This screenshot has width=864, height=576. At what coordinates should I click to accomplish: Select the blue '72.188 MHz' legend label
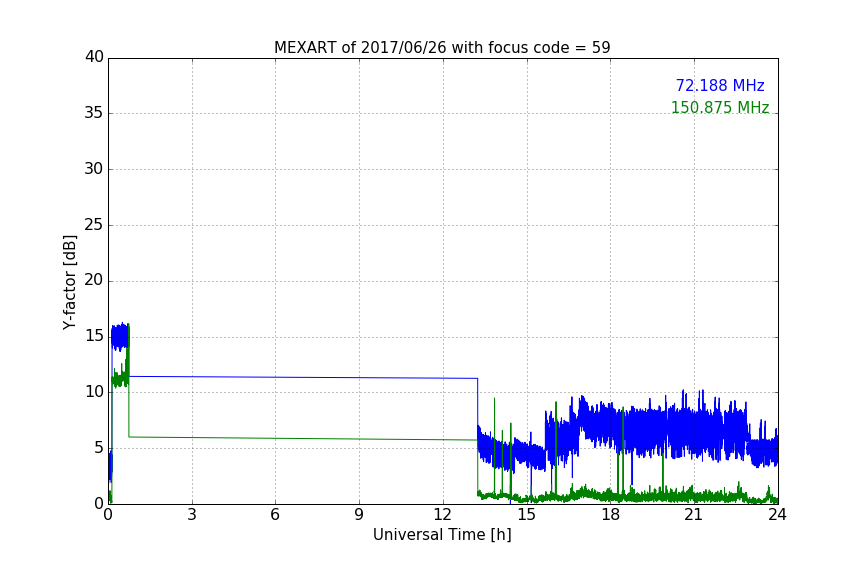point(720,86)
